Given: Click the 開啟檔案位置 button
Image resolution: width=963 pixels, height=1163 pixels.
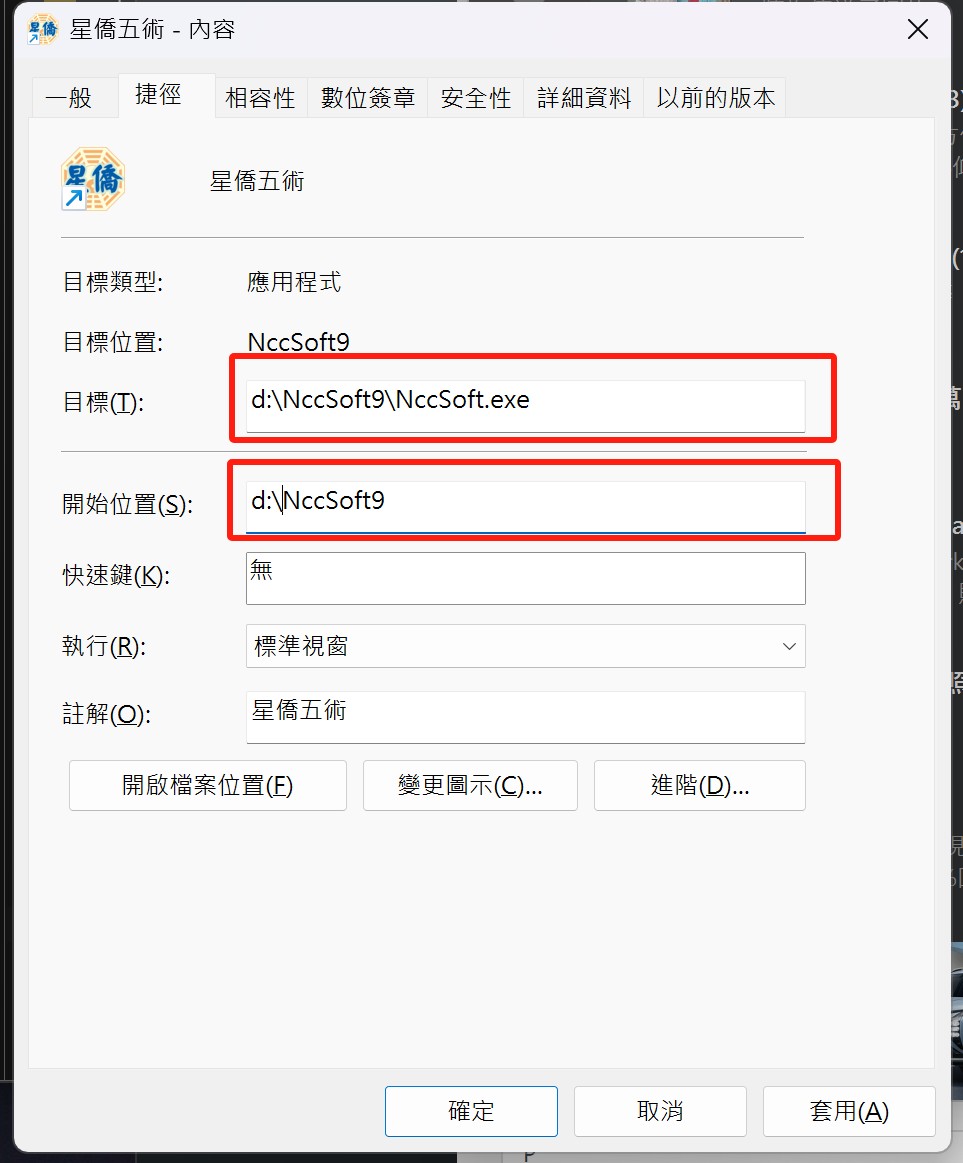Looking at the screenshot, I should [208, 785].
